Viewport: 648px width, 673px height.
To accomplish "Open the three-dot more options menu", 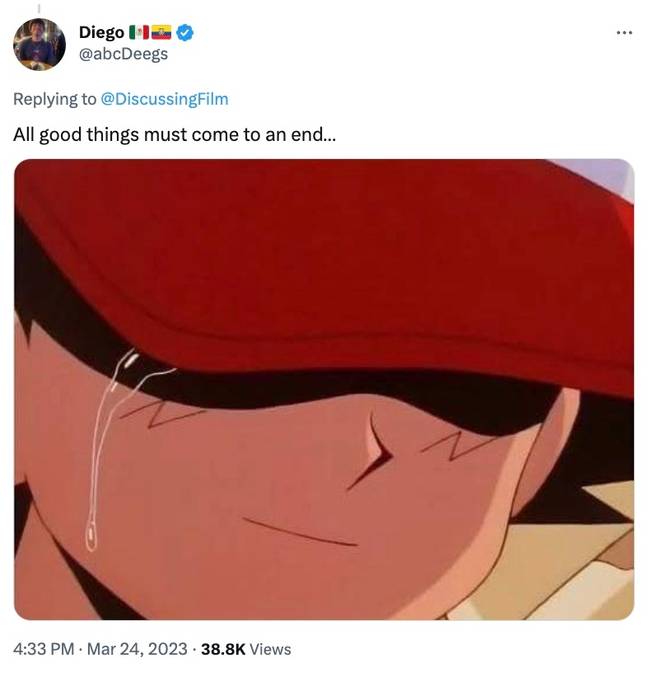I will tap(624, 33).
